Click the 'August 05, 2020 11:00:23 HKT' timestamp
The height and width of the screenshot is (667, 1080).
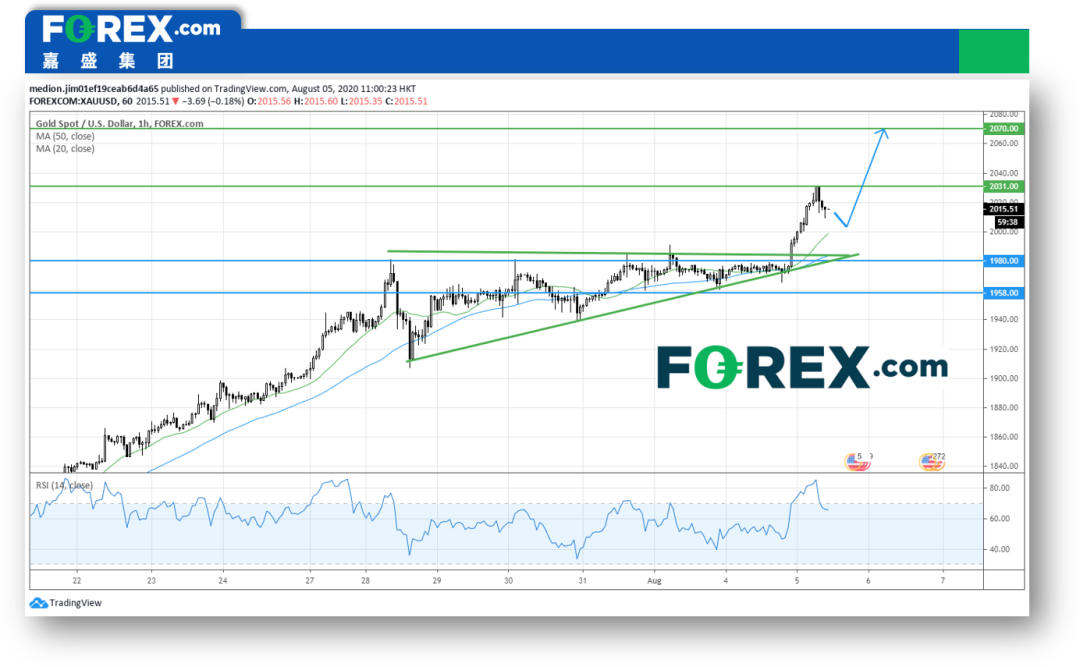[353, 89]
